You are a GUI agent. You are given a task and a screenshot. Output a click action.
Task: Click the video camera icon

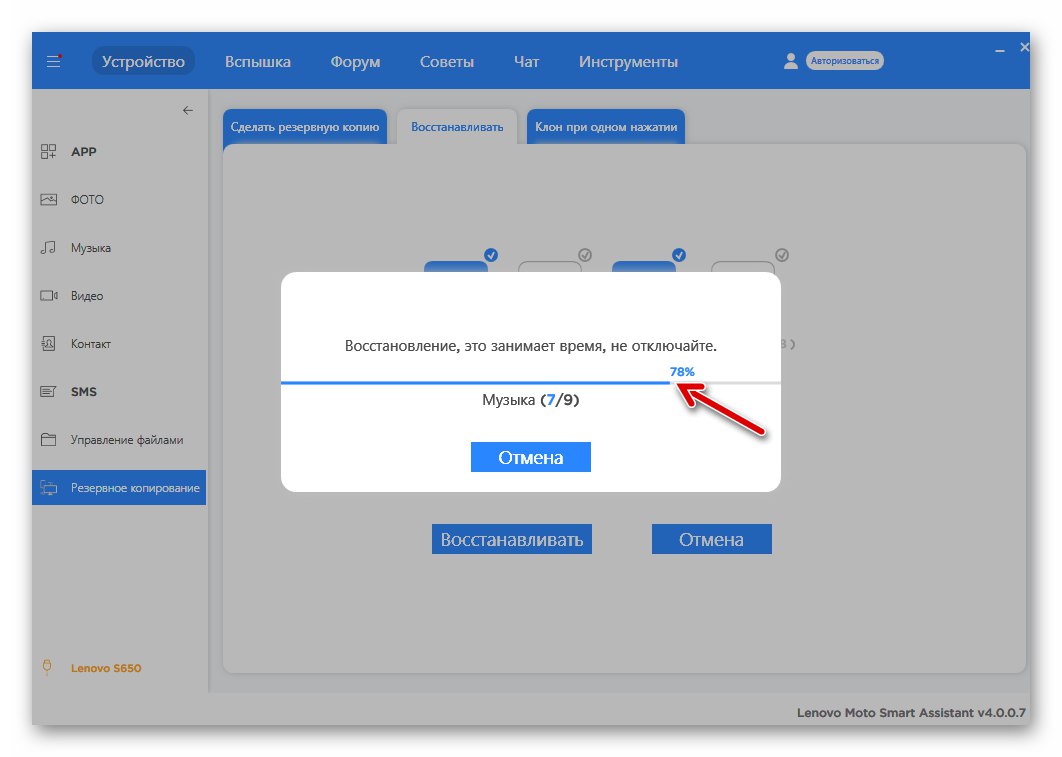49,296
